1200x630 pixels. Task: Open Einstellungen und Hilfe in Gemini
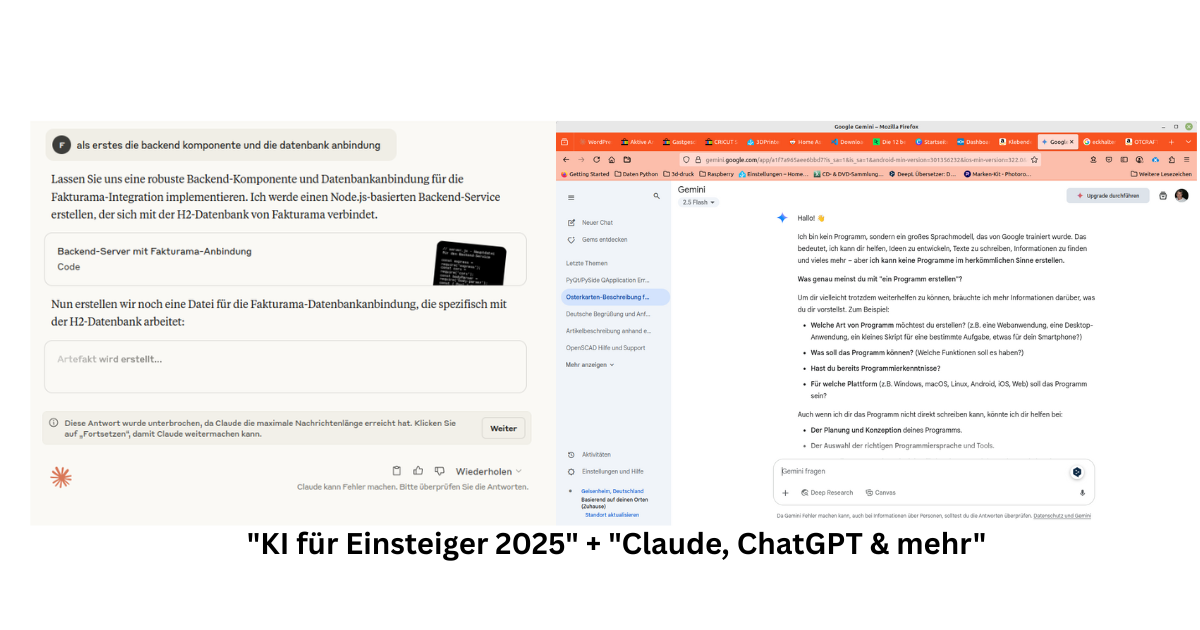click(606, 471)
